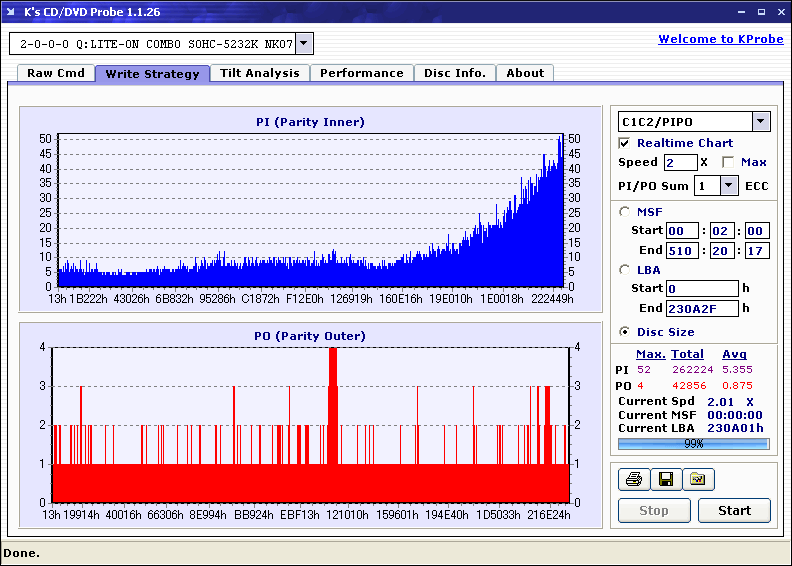This screenshot has height=566, width=792.
Task: Open the LITE-ON drive selection dropdown
Action: click(304, 44)
